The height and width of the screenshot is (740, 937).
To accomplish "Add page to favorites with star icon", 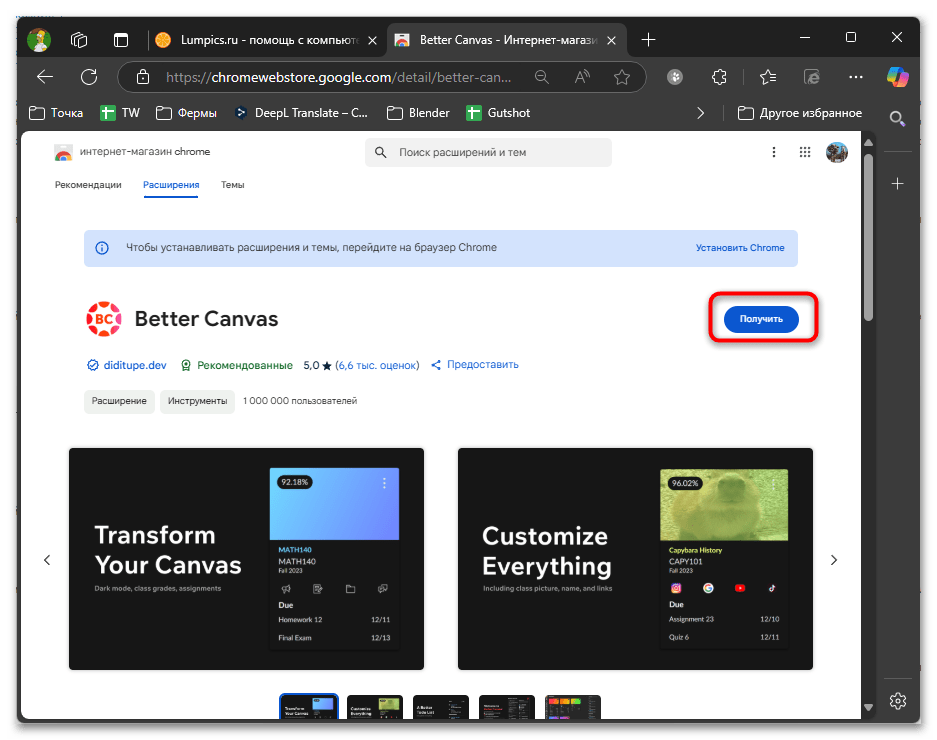I will (622, 77).
